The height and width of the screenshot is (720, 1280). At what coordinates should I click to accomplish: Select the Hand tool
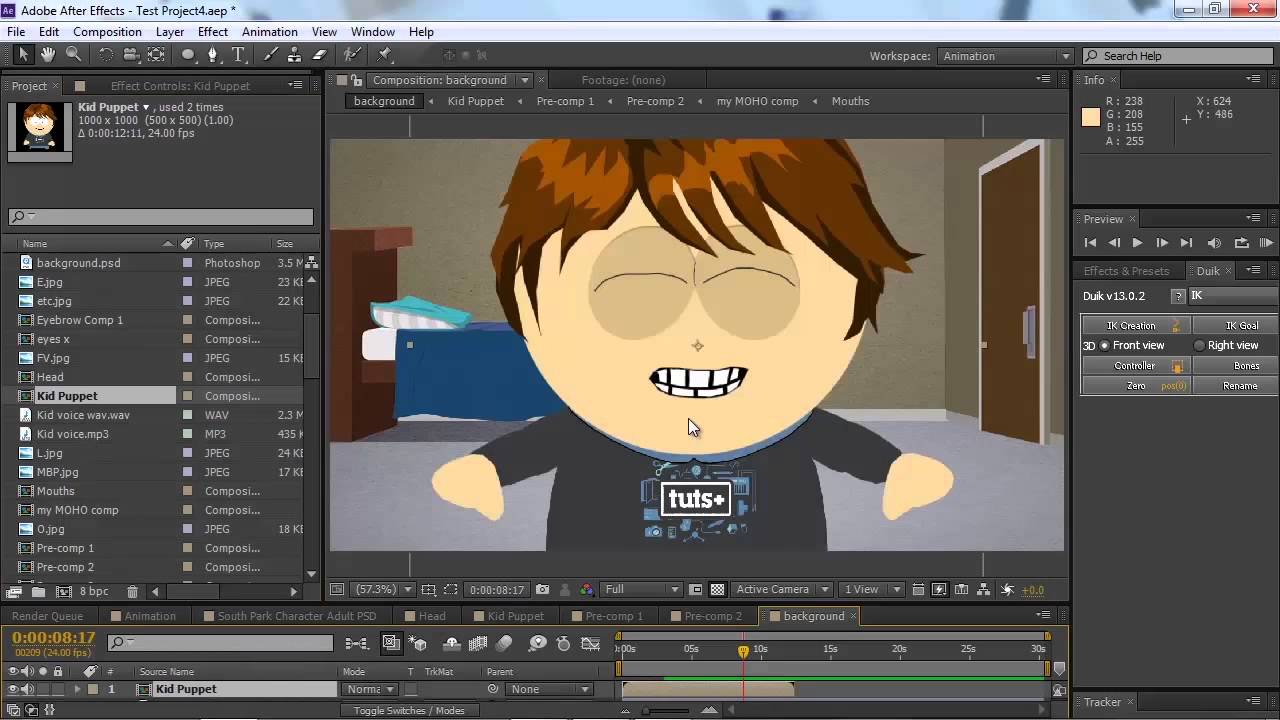pyautogui.click(x=47, y=55)
